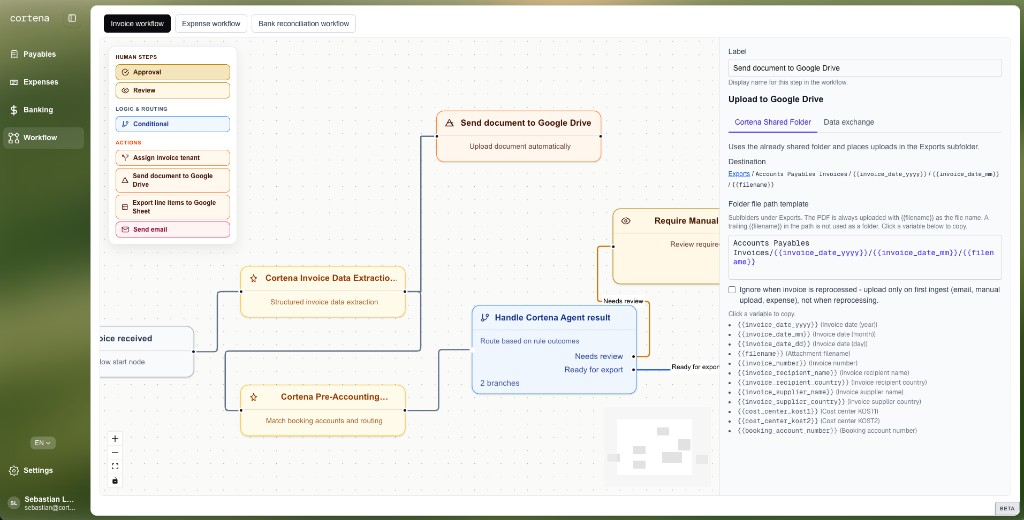
Task: Zoom out with the minus button
Action: click(115, 453)
